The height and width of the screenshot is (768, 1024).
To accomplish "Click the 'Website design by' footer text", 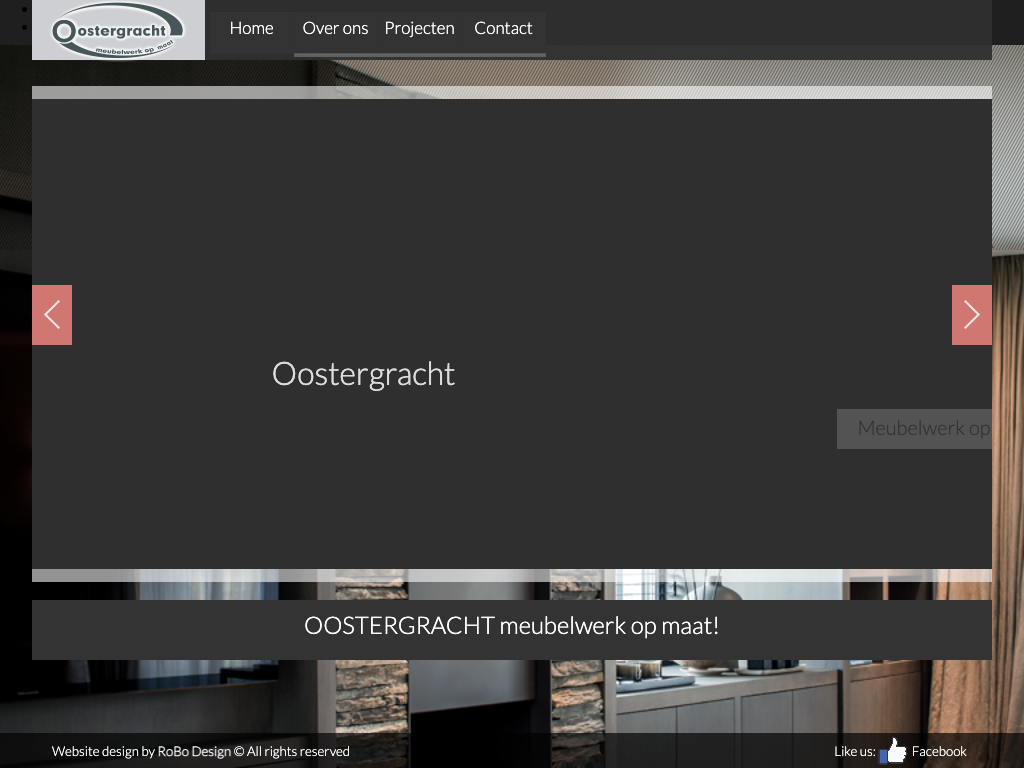I will click(103, 751).
